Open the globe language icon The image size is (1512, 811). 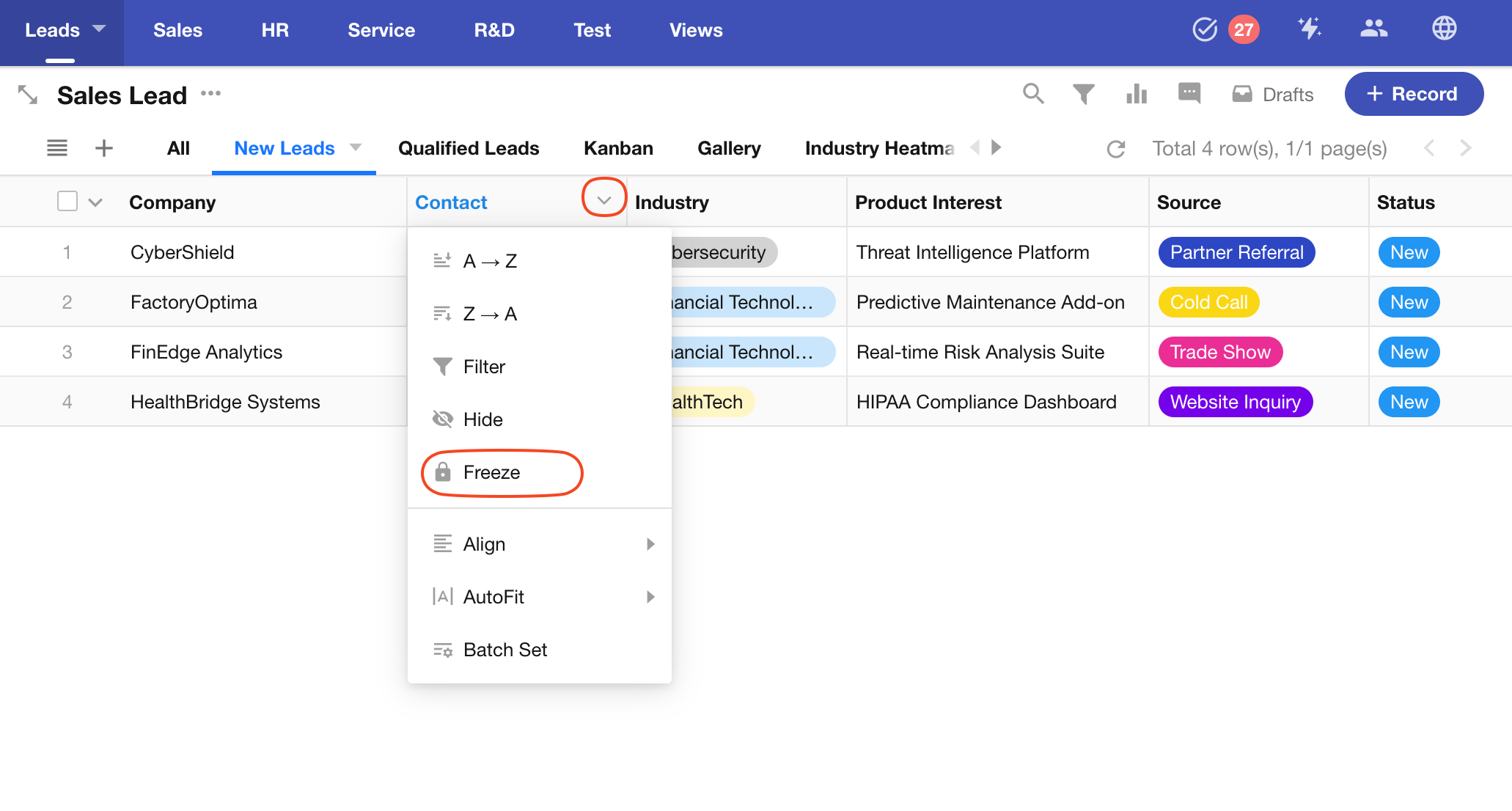click(x=1444, y=29)
